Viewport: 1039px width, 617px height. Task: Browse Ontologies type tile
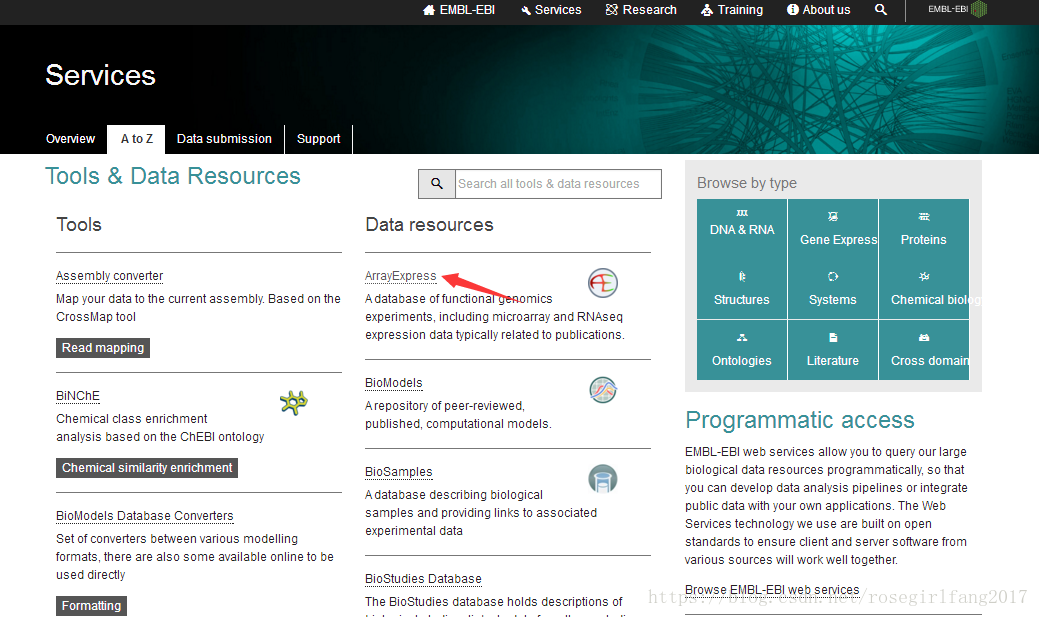741,350
